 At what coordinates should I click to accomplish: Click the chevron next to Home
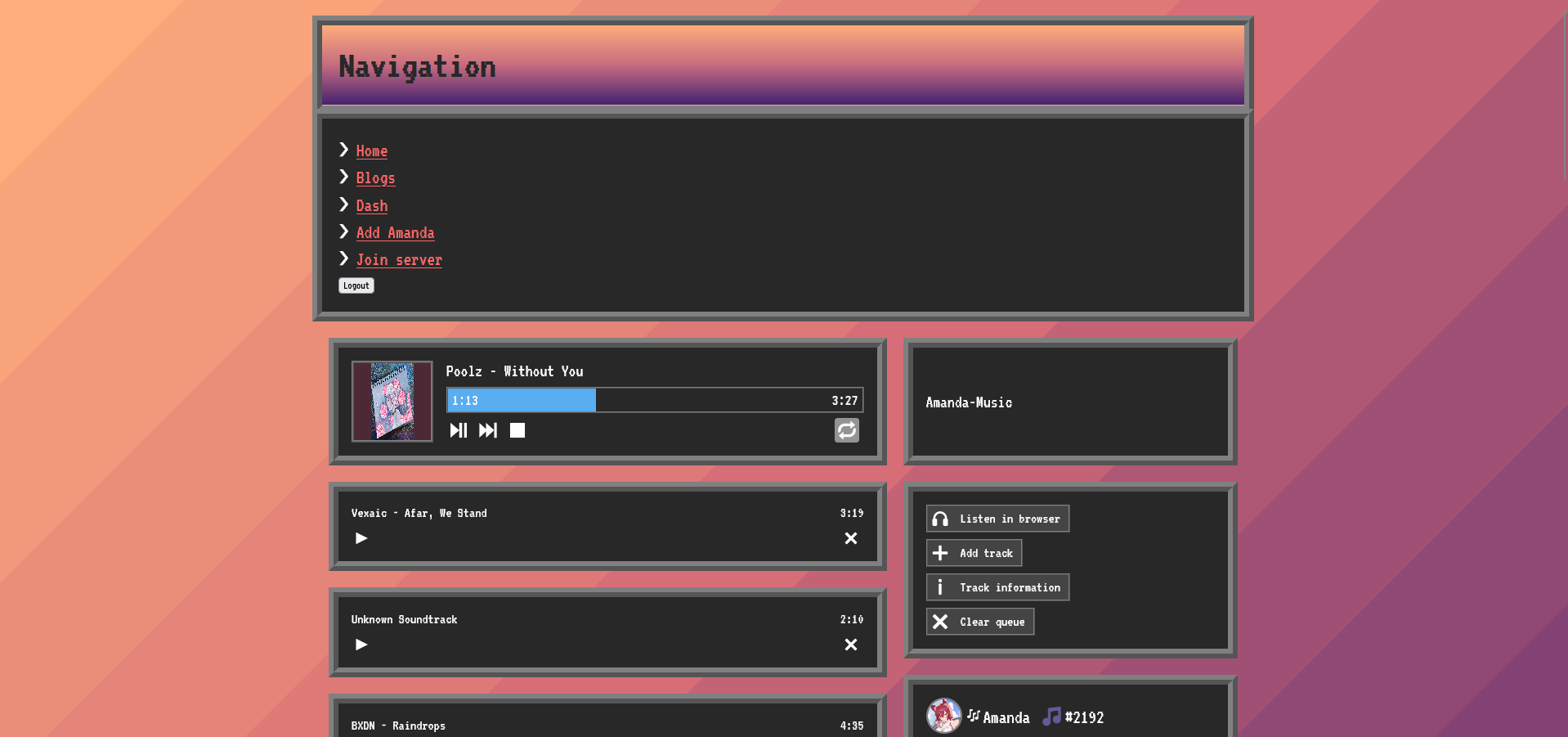[344, 150]
